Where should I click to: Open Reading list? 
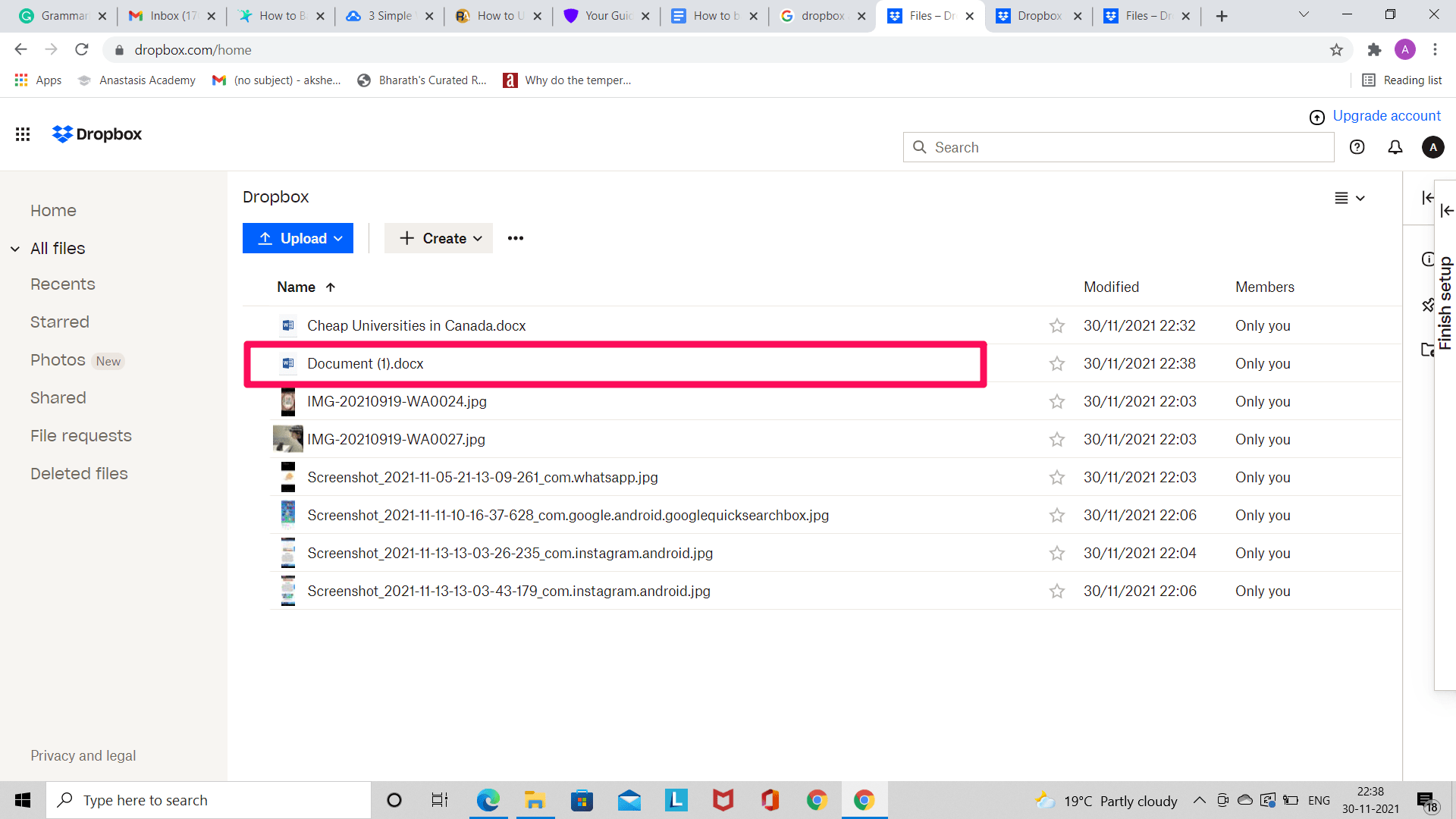1402,80
